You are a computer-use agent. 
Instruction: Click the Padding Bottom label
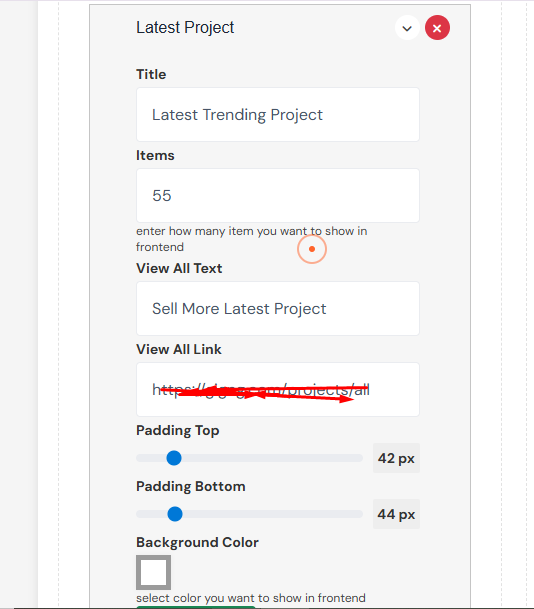pos(191,486)
